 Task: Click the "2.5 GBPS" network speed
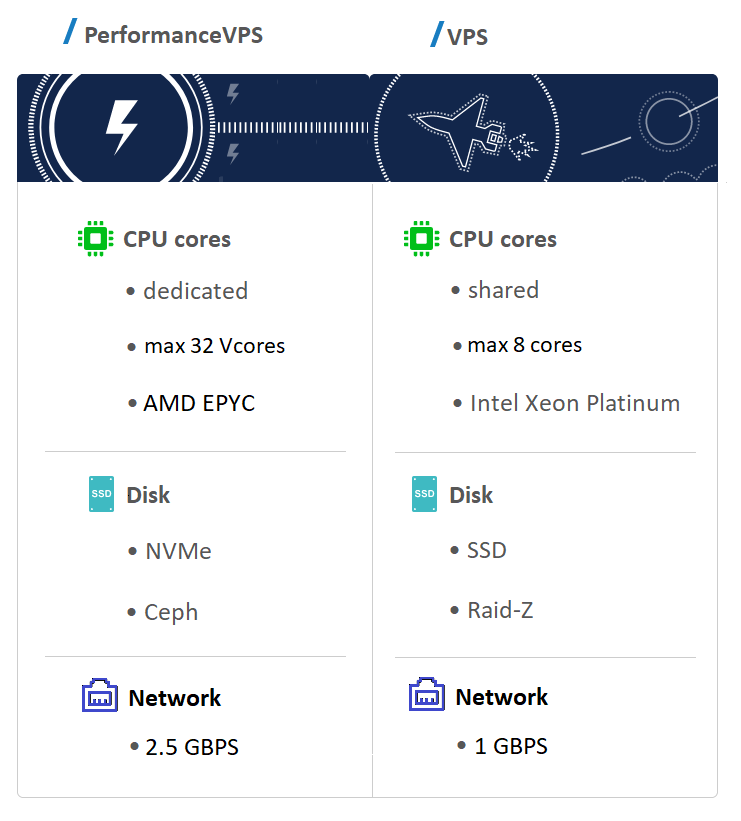coord(192,747)
